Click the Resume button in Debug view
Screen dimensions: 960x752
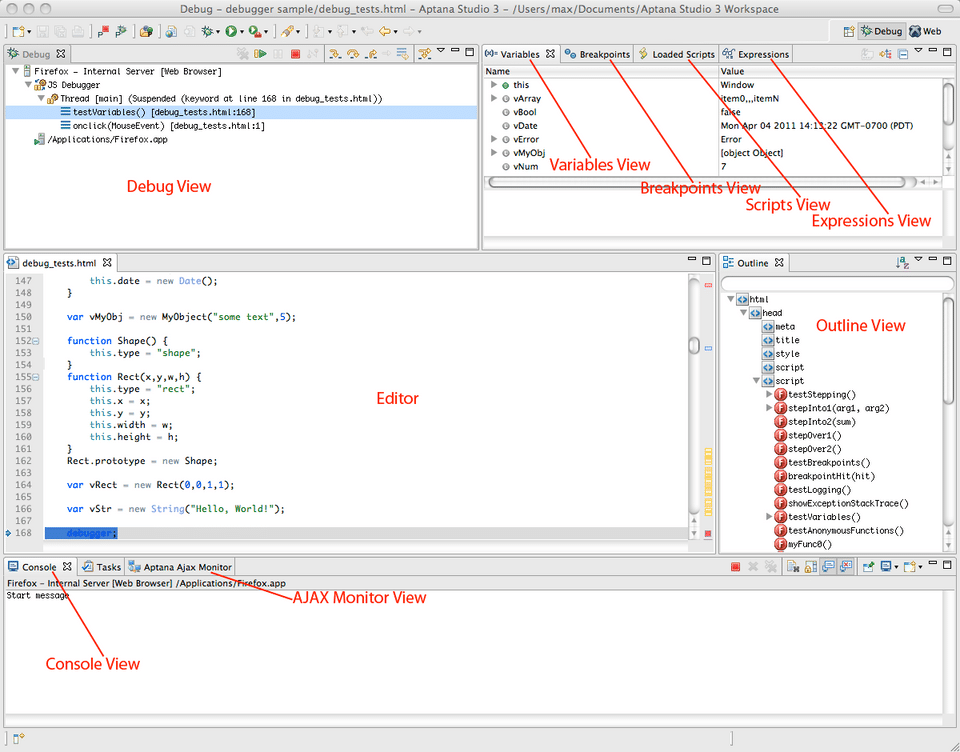pyautogui.click(x=260, y=54)
